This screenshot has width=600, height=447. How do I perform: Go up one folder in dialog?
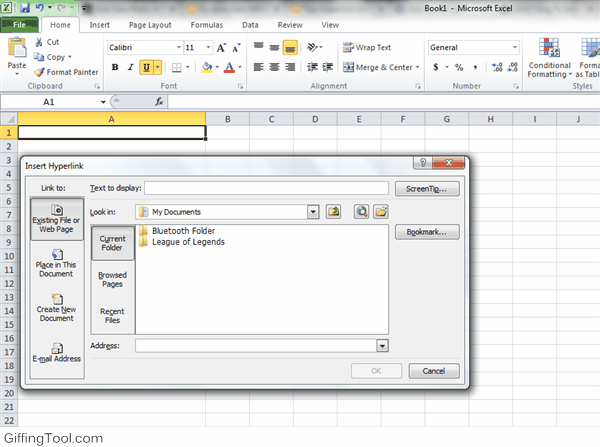(x=333, y=212)
